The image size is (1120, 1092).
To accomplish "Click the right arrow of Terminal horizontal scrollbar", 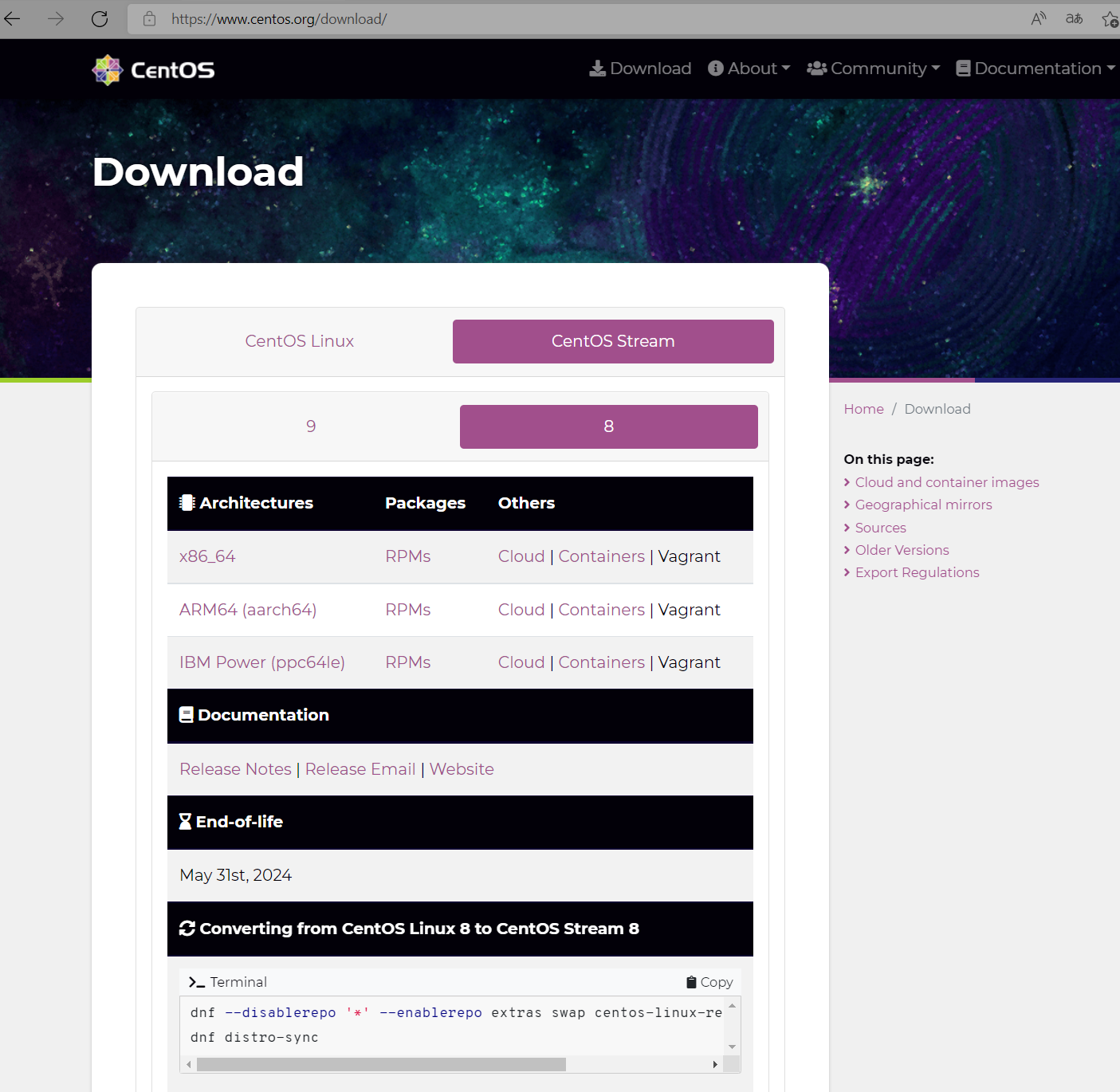I will pos(715,1064).
